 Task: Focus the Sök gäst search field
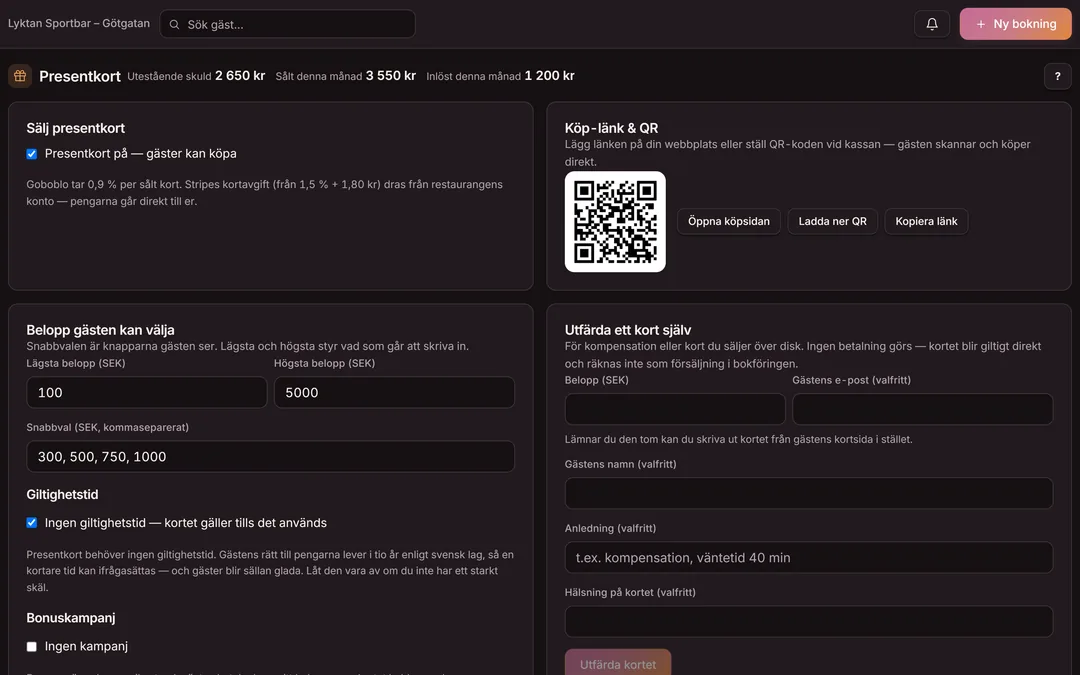point(287,24)
